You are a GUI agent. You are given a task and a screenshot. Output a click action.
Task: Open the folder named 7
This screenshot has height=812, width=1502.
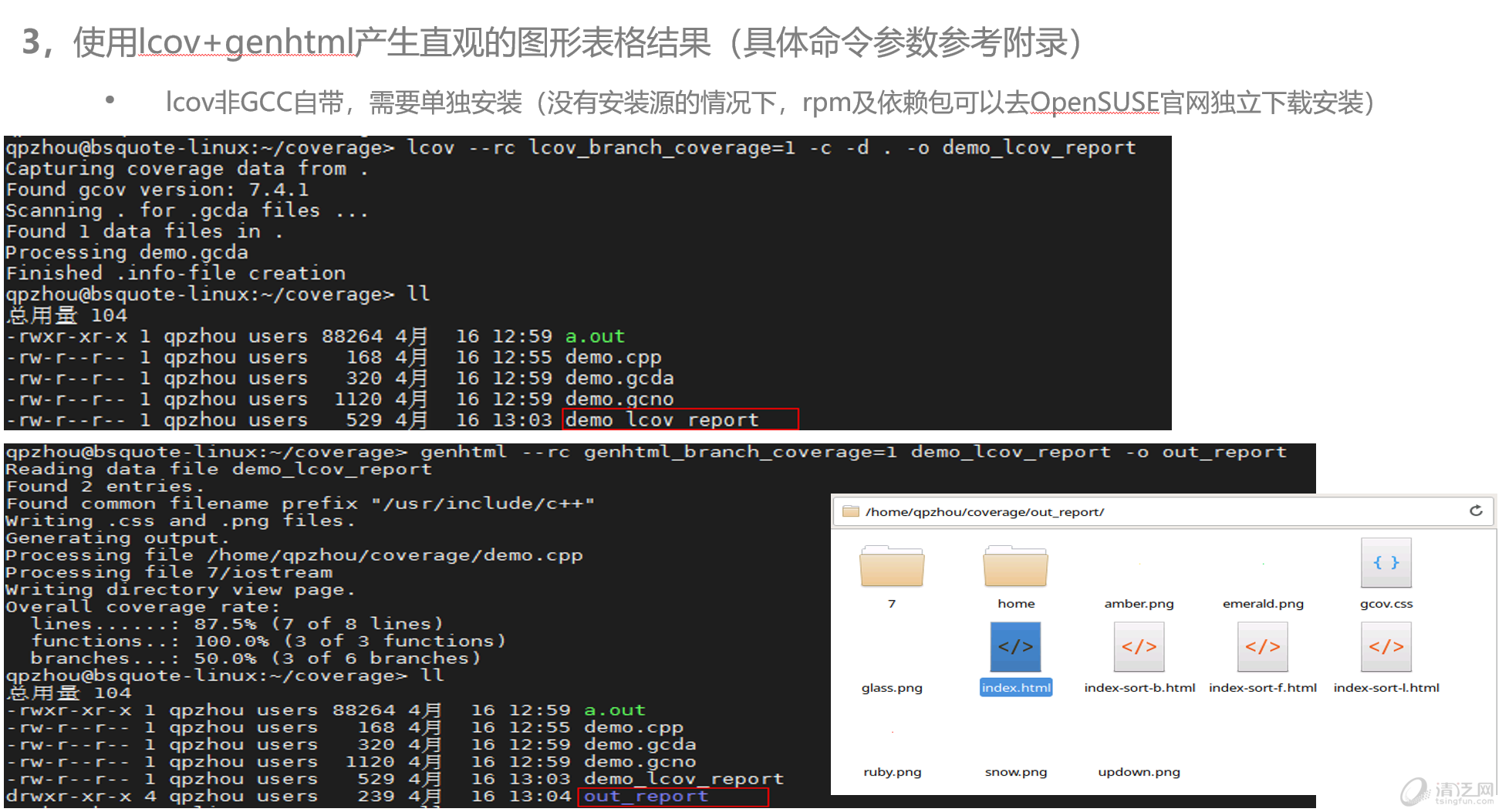[x=891, y=568]
